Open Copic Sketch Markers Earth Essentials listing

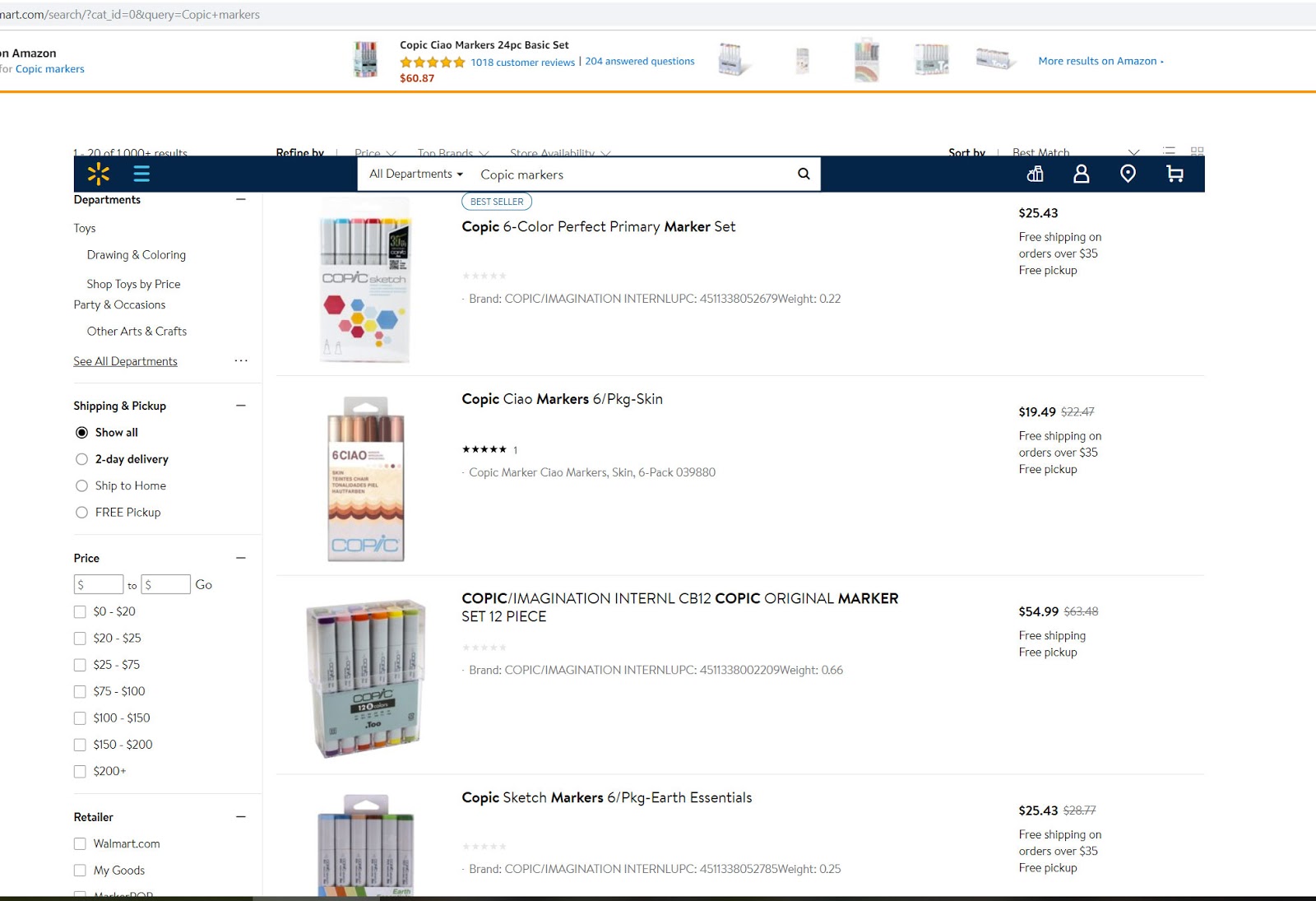click(x=607, y=797)
